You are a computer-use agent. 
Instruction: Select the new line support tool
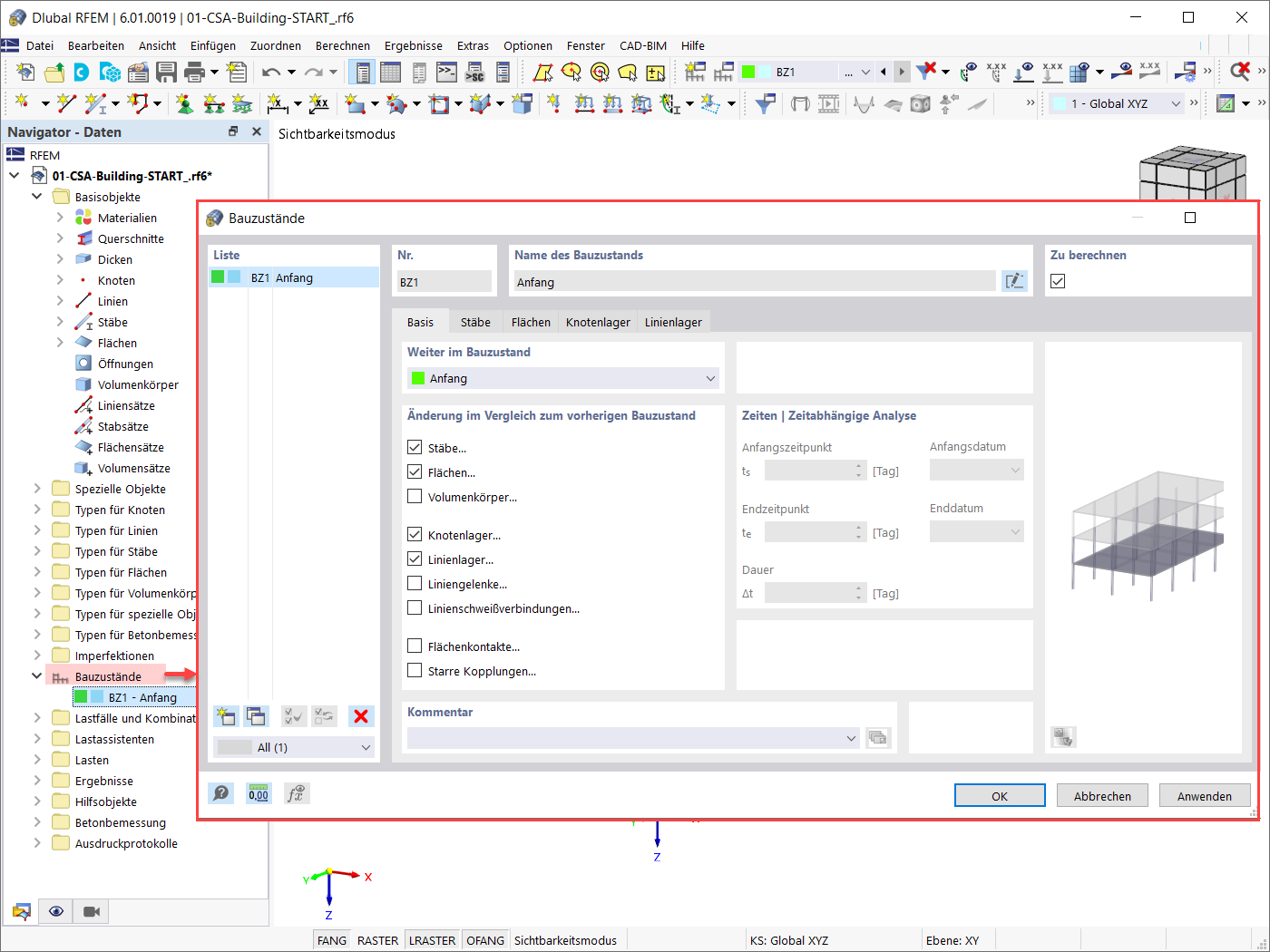pyautogui.click(x=213, y=104)
